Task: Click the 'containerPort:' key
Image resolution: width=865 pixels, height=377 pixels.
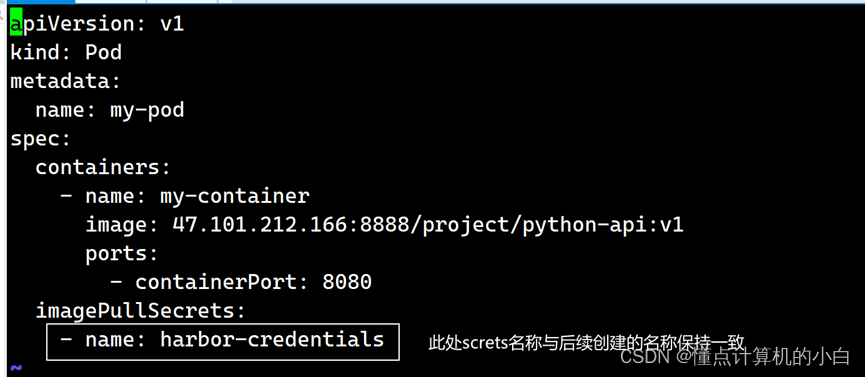Action: (x=222, y=282)
